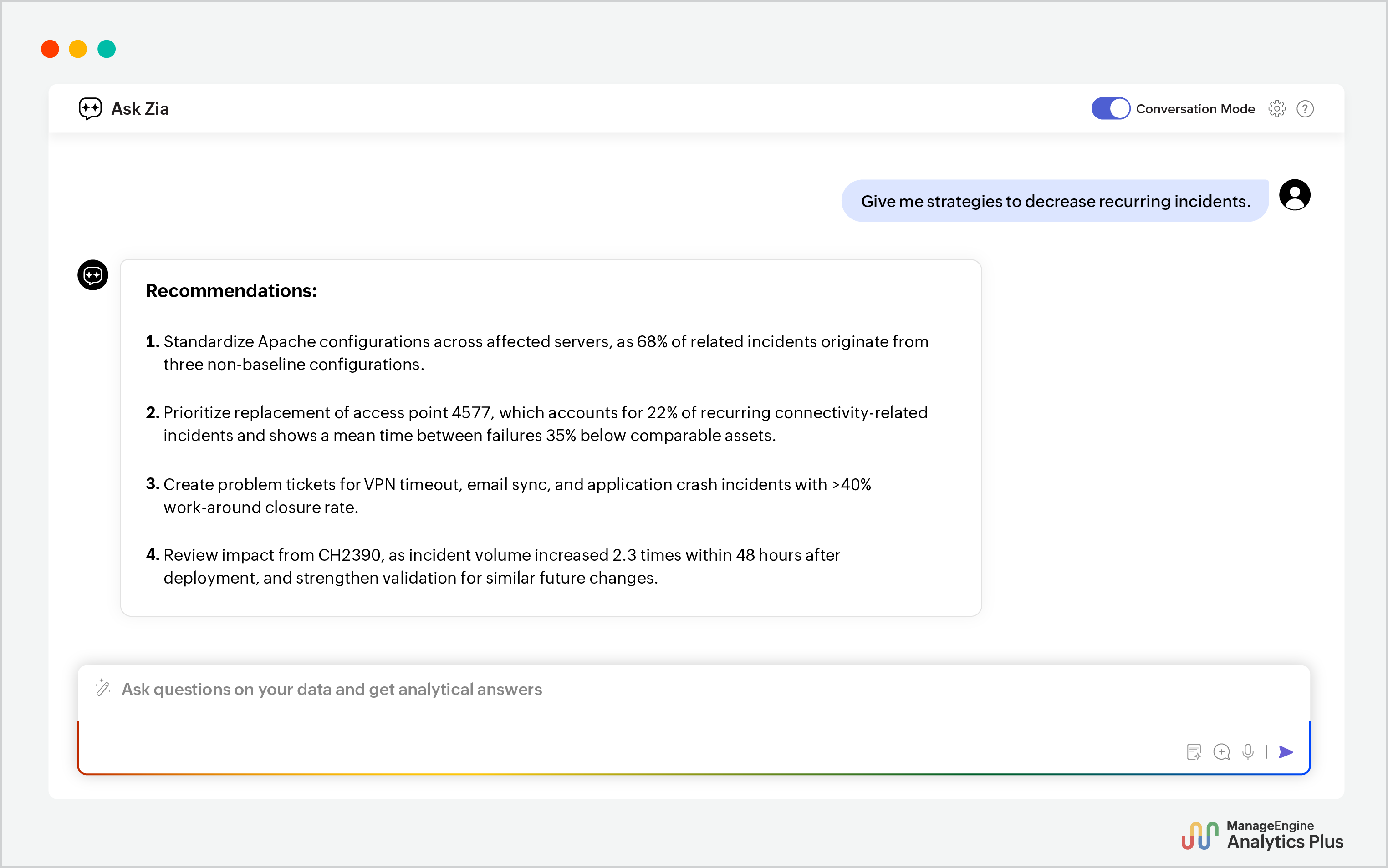Click the yellow minimize window button

click(78, 49)
